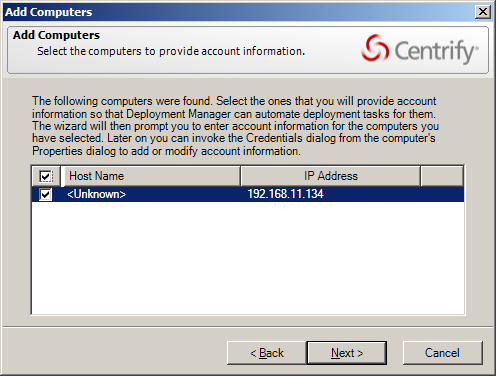Sort list by Host Name column header
Viewport: 498px width, 376px height.
tap(151, 176)
